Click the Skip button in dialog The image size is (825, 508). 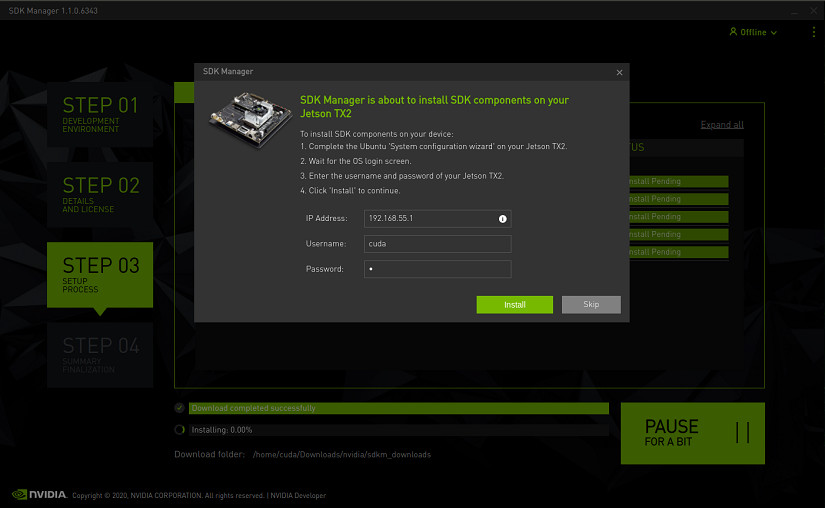point(591,304)
